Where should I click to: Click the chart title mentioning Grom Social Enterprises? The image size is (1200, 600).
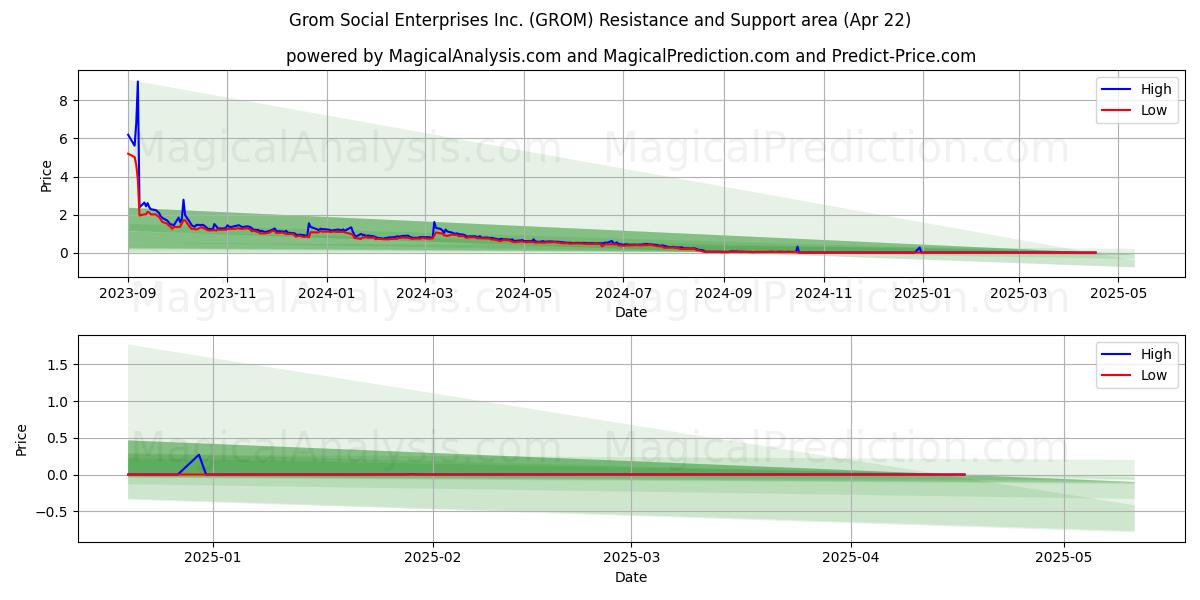[x=600, y=20]
